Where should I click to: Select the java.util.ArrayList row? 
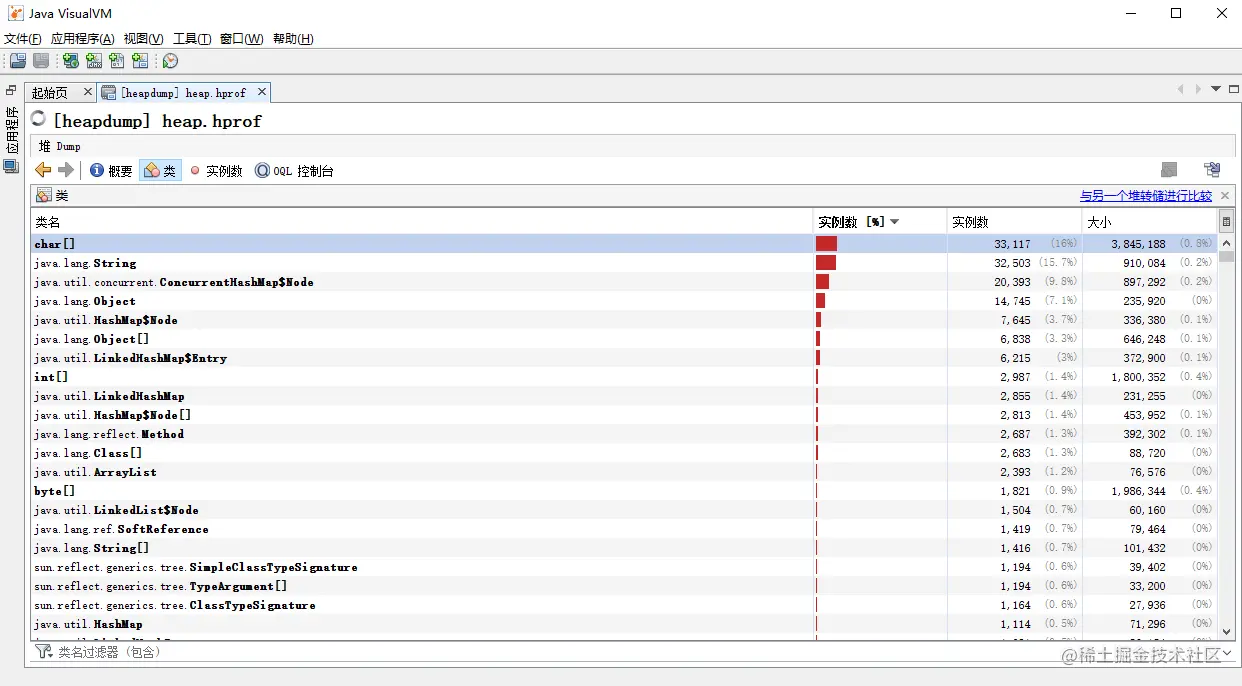pos(625,472)
